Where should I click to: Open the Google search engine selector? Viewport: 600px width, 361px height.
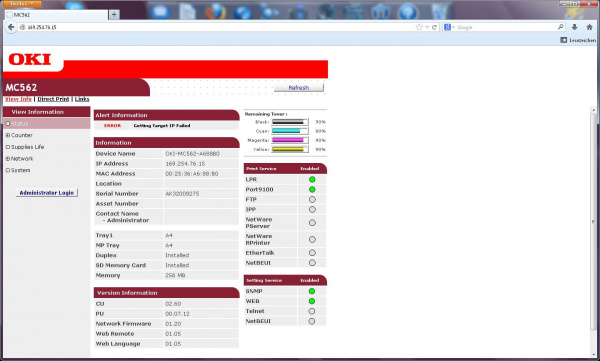pos(448,27)
